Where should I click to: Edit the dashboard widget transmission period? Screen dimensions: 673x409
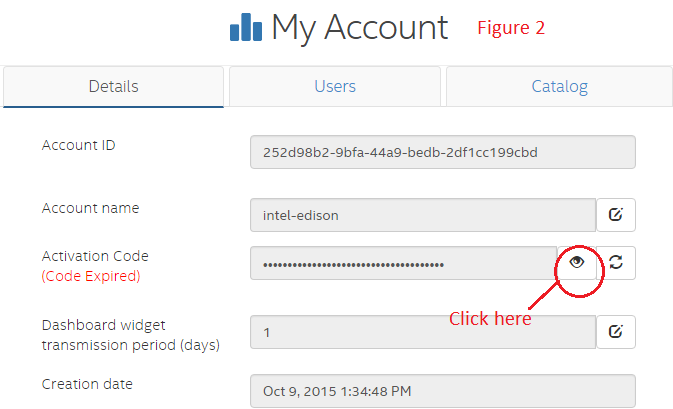click(616, 331)
